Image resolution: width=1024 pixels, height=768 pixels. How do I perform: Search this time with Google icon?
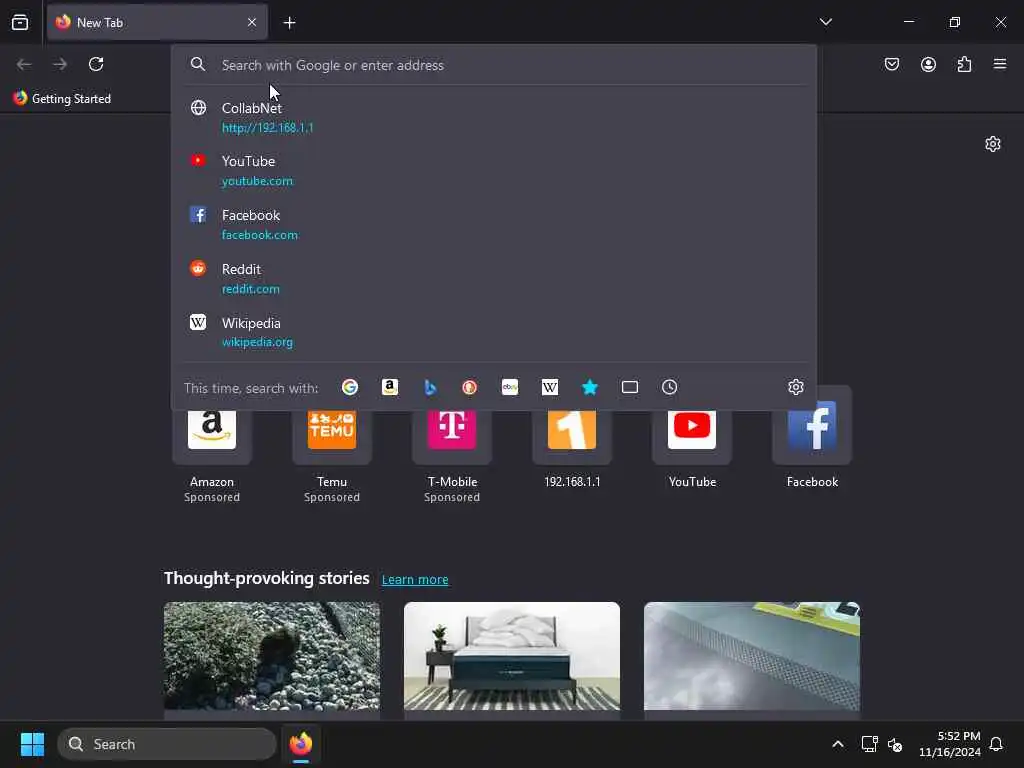click(x=350, y=387)
